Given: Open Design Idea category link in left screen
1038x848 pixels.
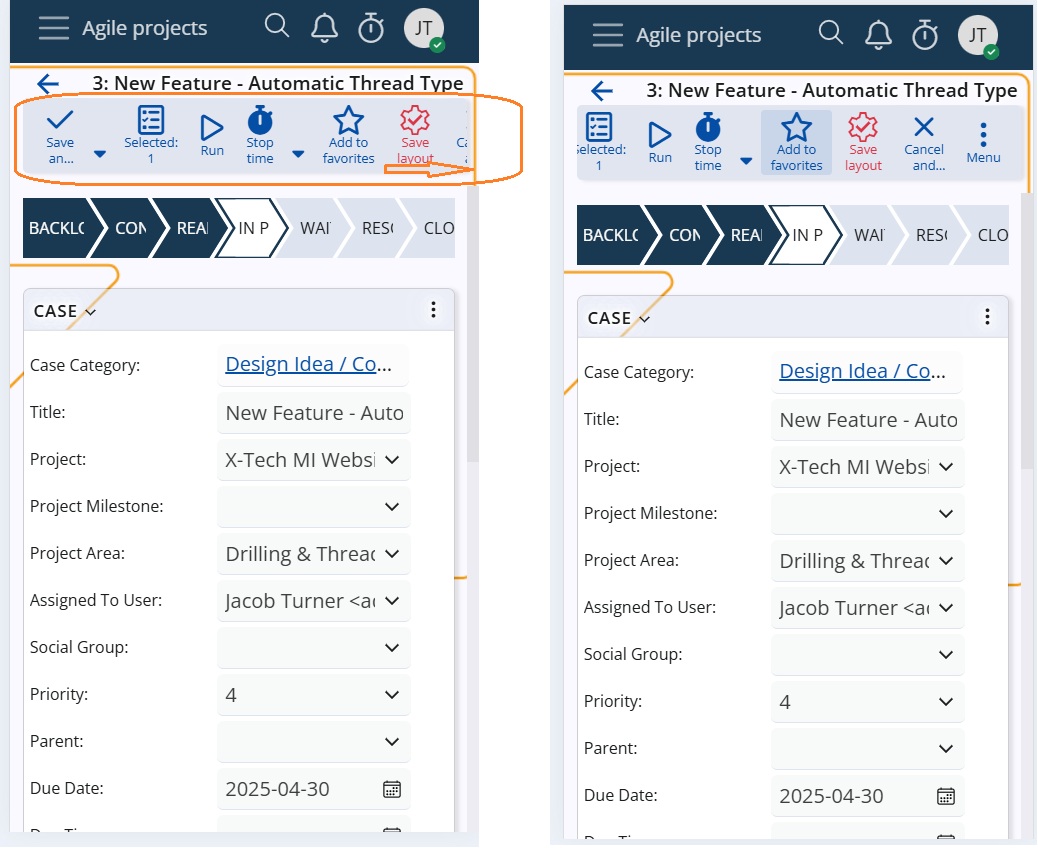Looking at the screenshot, I should (308, 364).
